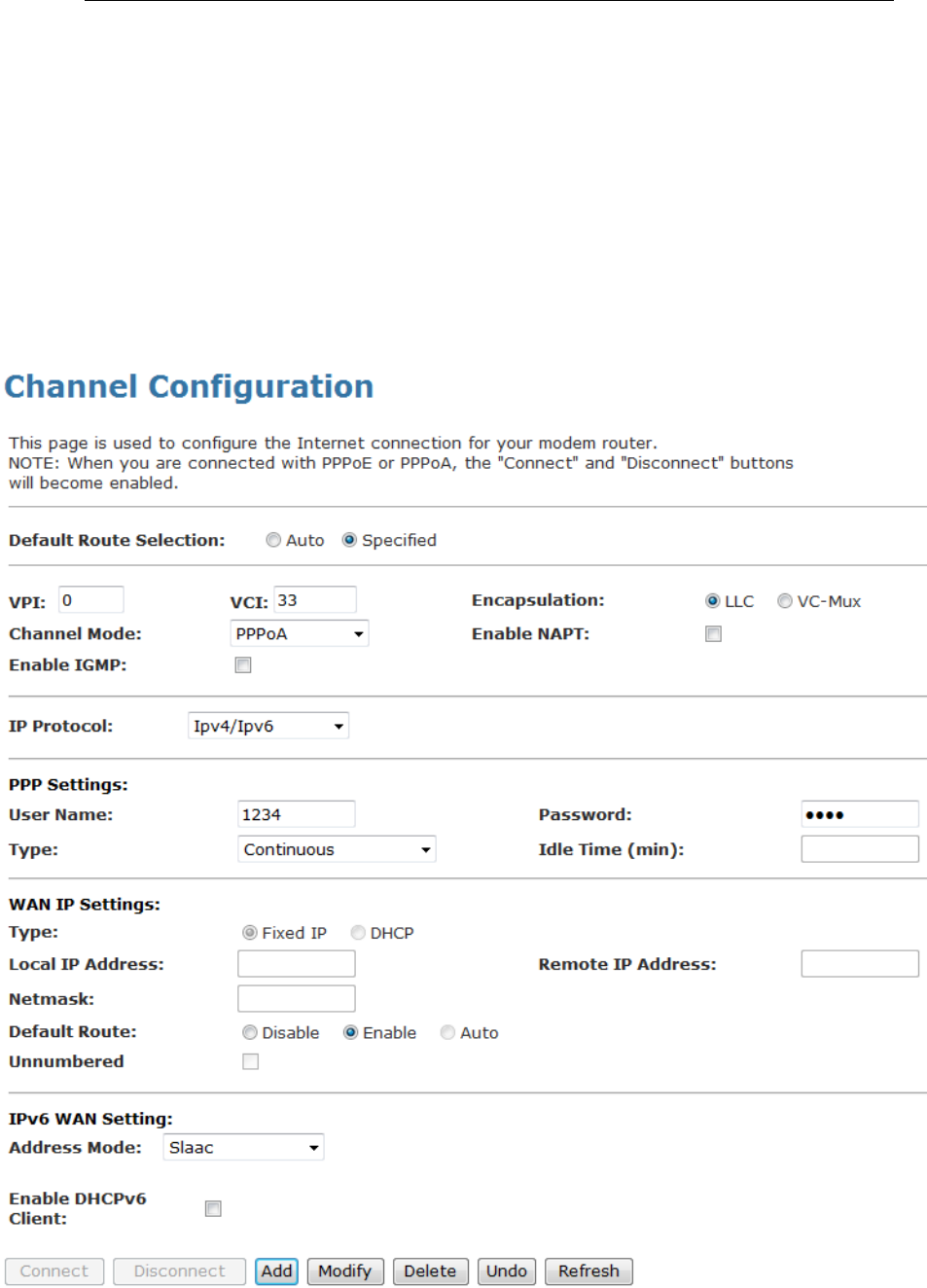
Task: Click the Delete button
Action: [x=430, y=1271]
